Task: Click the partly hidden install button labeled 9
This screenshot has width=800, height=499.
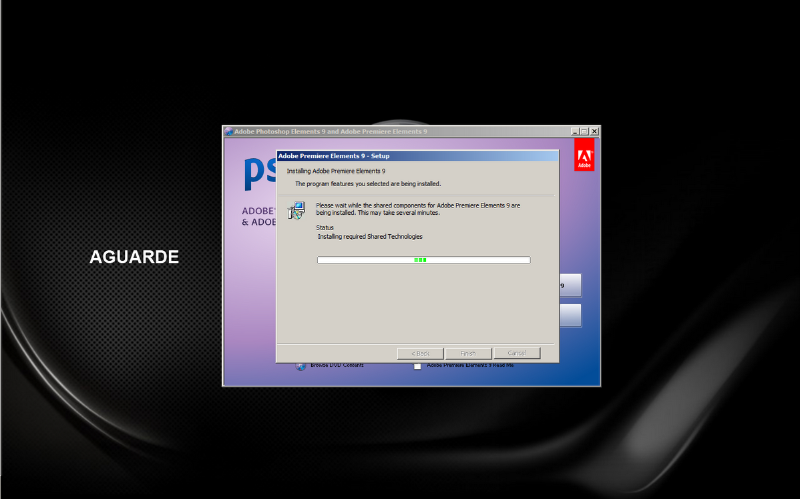Action: point(570,285)
